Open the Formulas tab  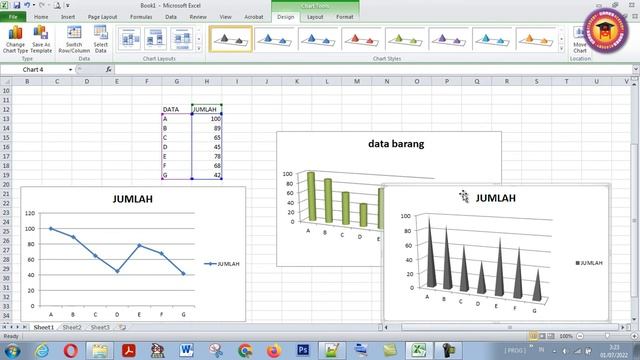coord(141,17)
